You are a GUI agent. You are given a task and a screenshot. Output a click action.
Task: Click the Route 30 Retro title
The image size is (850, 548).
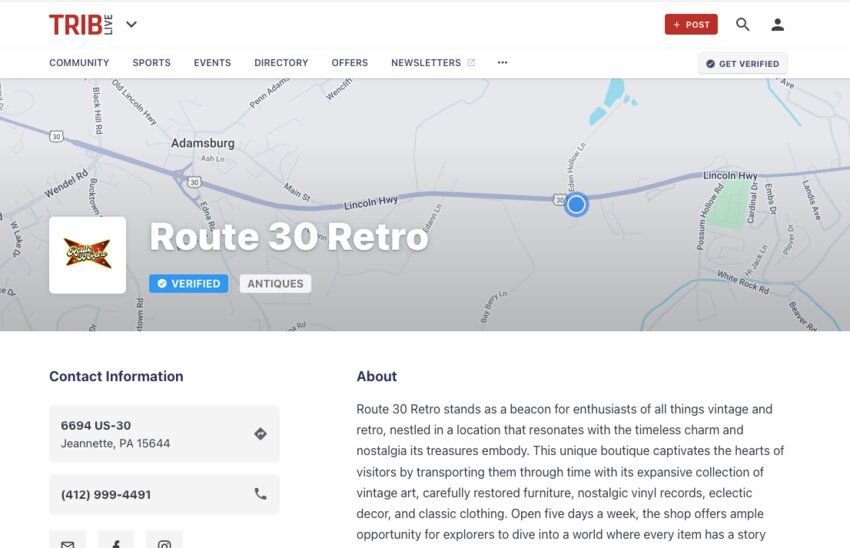click(x=289, y=237)
